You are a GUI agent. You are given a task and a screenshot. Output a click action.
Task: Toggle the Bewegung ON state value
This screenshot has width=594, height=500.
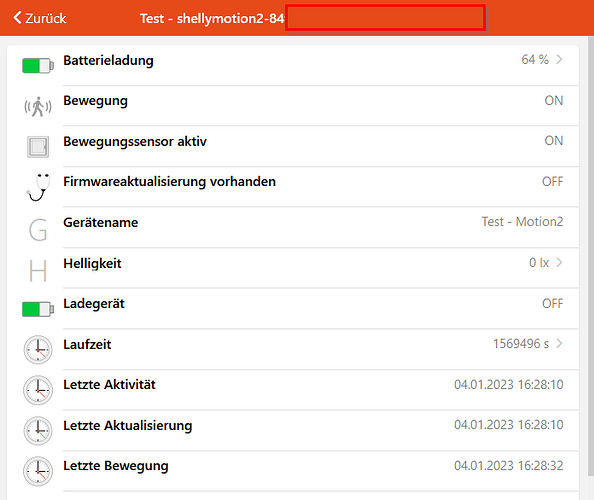tap(553, 101)
